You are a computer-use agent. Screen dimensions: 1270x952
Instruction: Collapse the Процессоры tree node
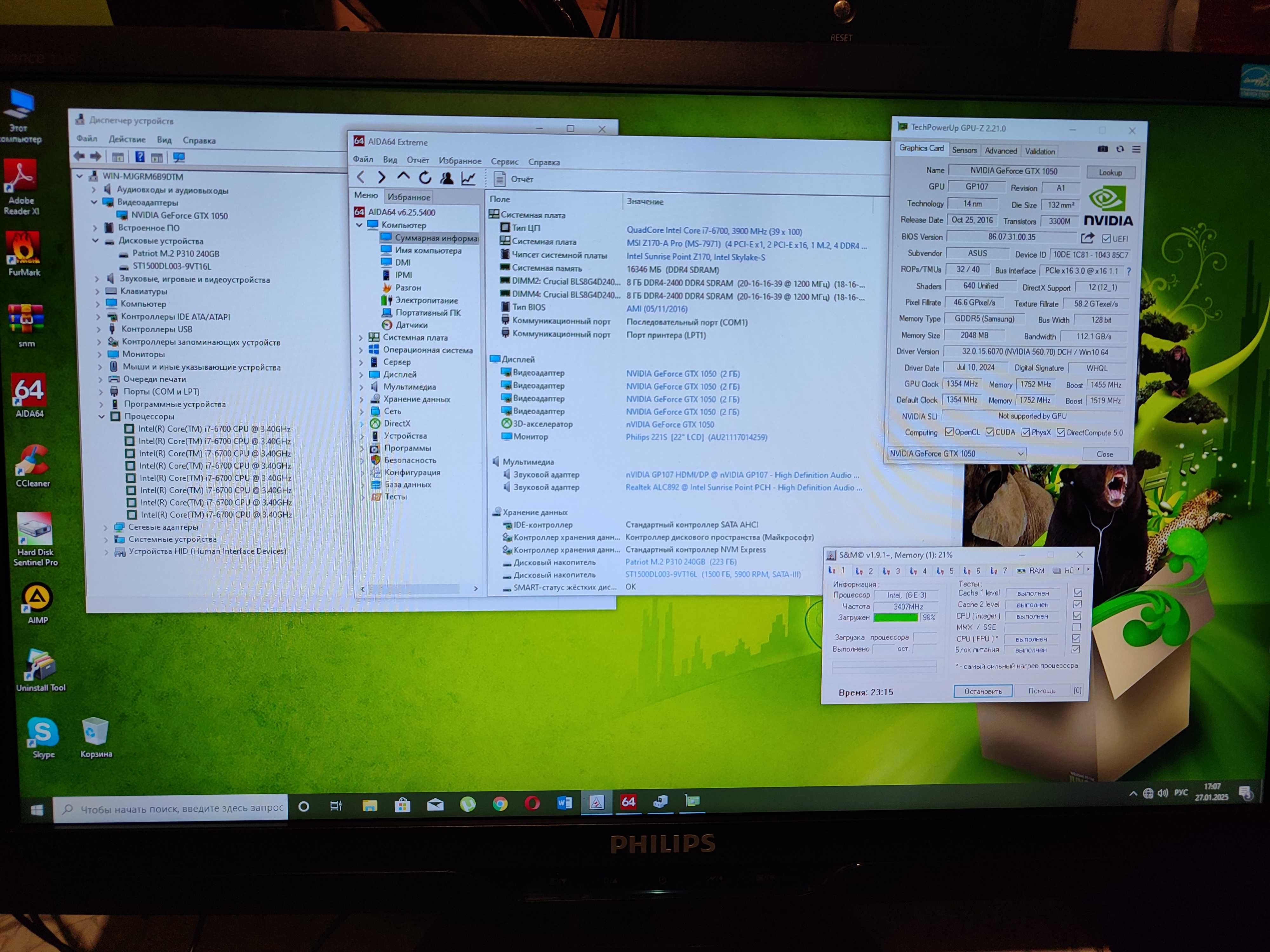(x=102, y=416)
